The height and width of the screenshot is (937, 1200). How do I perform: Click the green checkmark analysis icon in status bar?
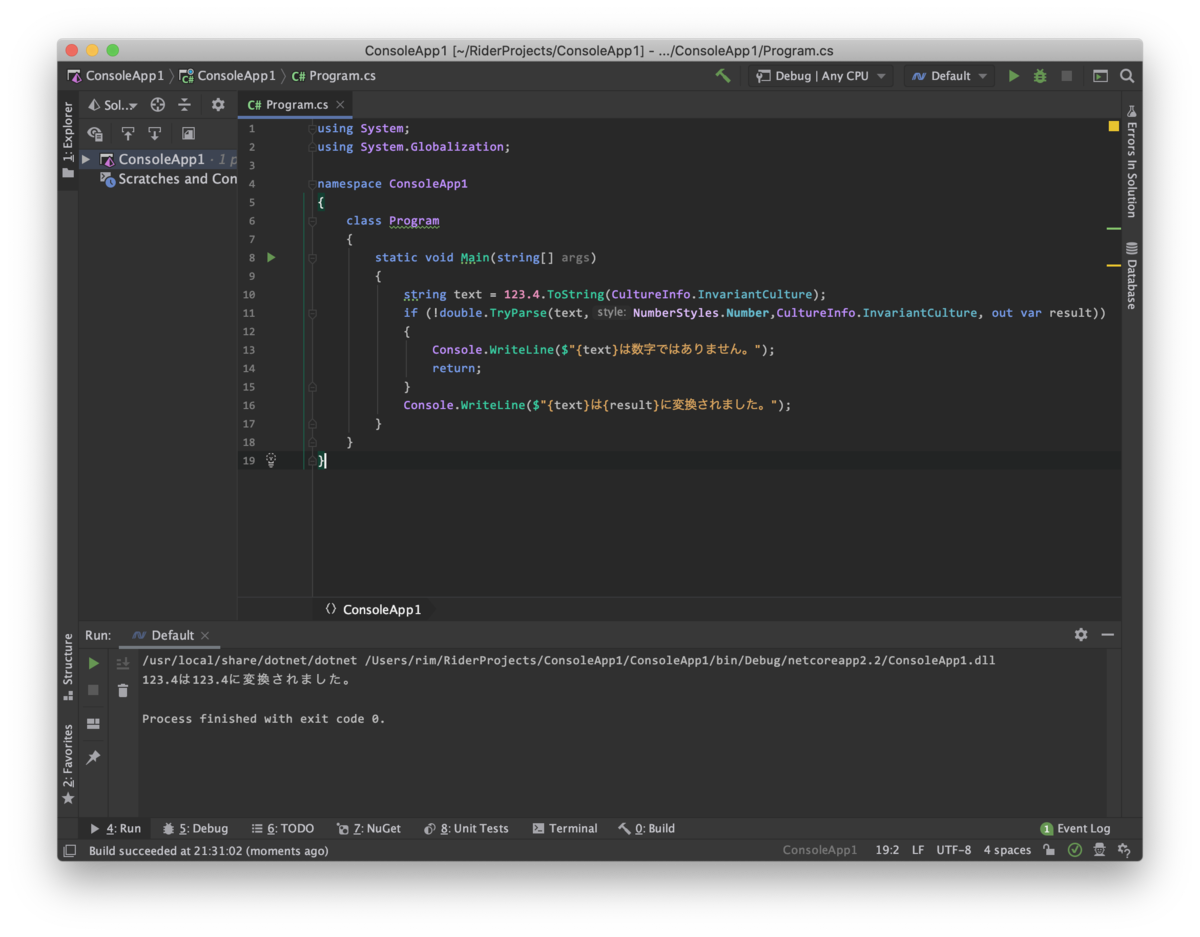(x=1075, y=851)
